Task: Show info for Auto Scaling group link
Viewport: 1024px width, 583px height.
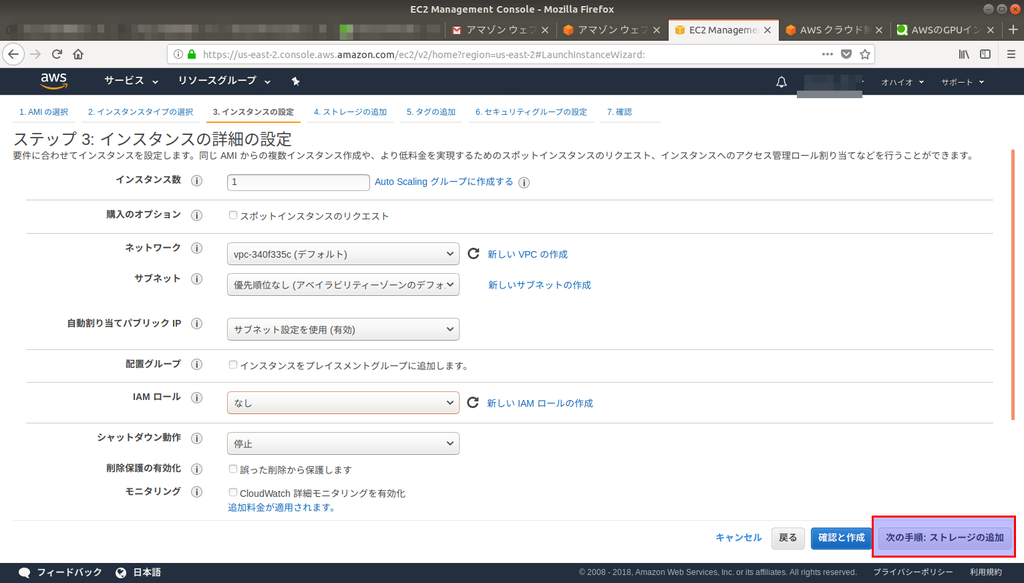Action: click(524, 183)
